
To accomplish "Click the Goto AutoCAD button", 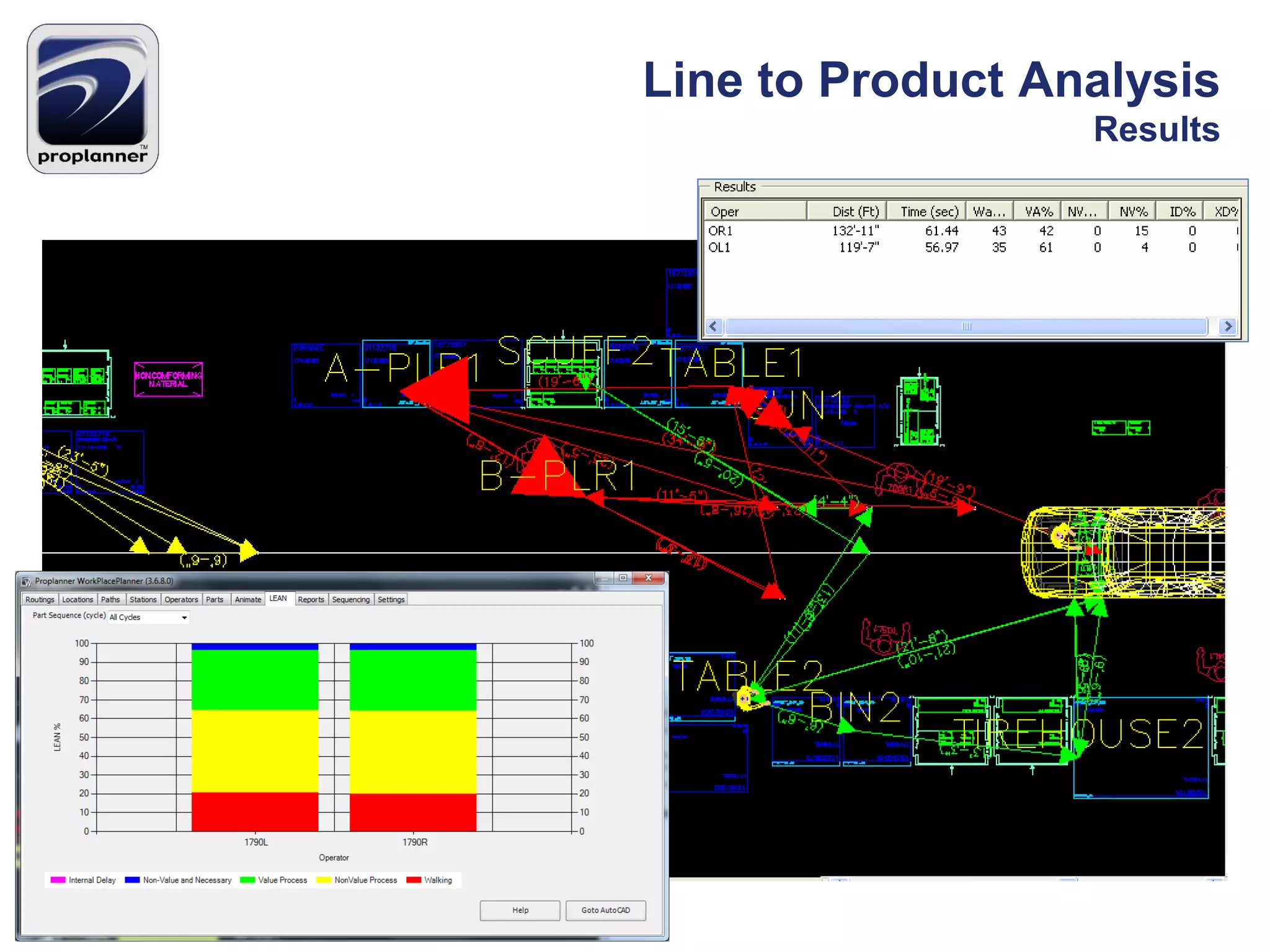I will (x=605, y=910).
